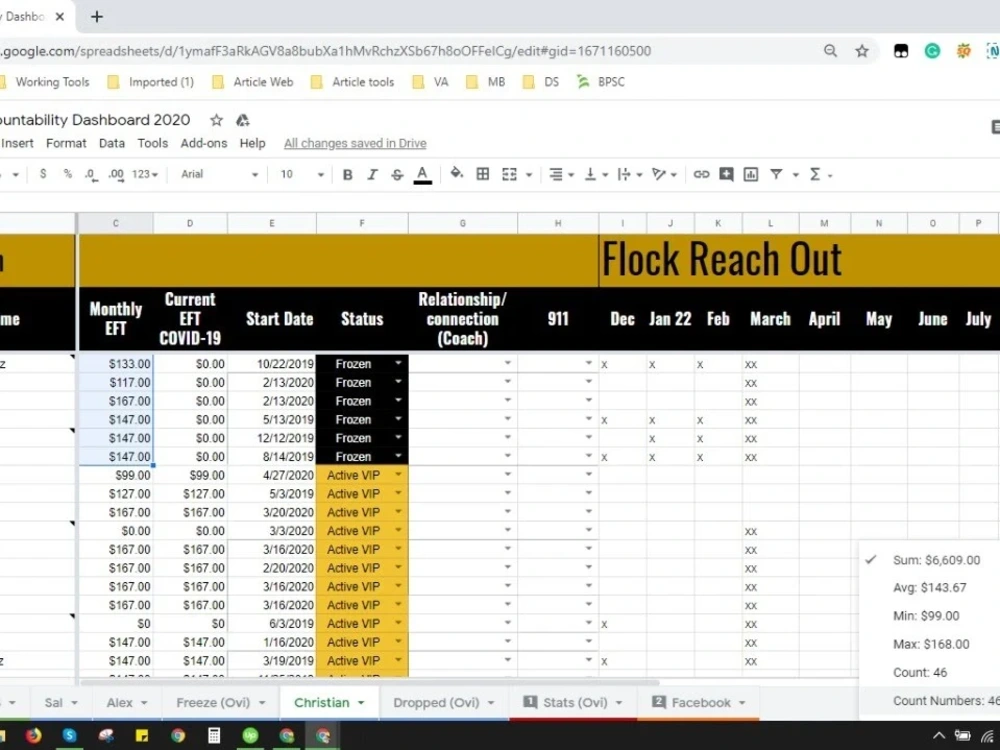Click the merge cells icon
The image size is (1000, 750).
(x=509, y=175)
